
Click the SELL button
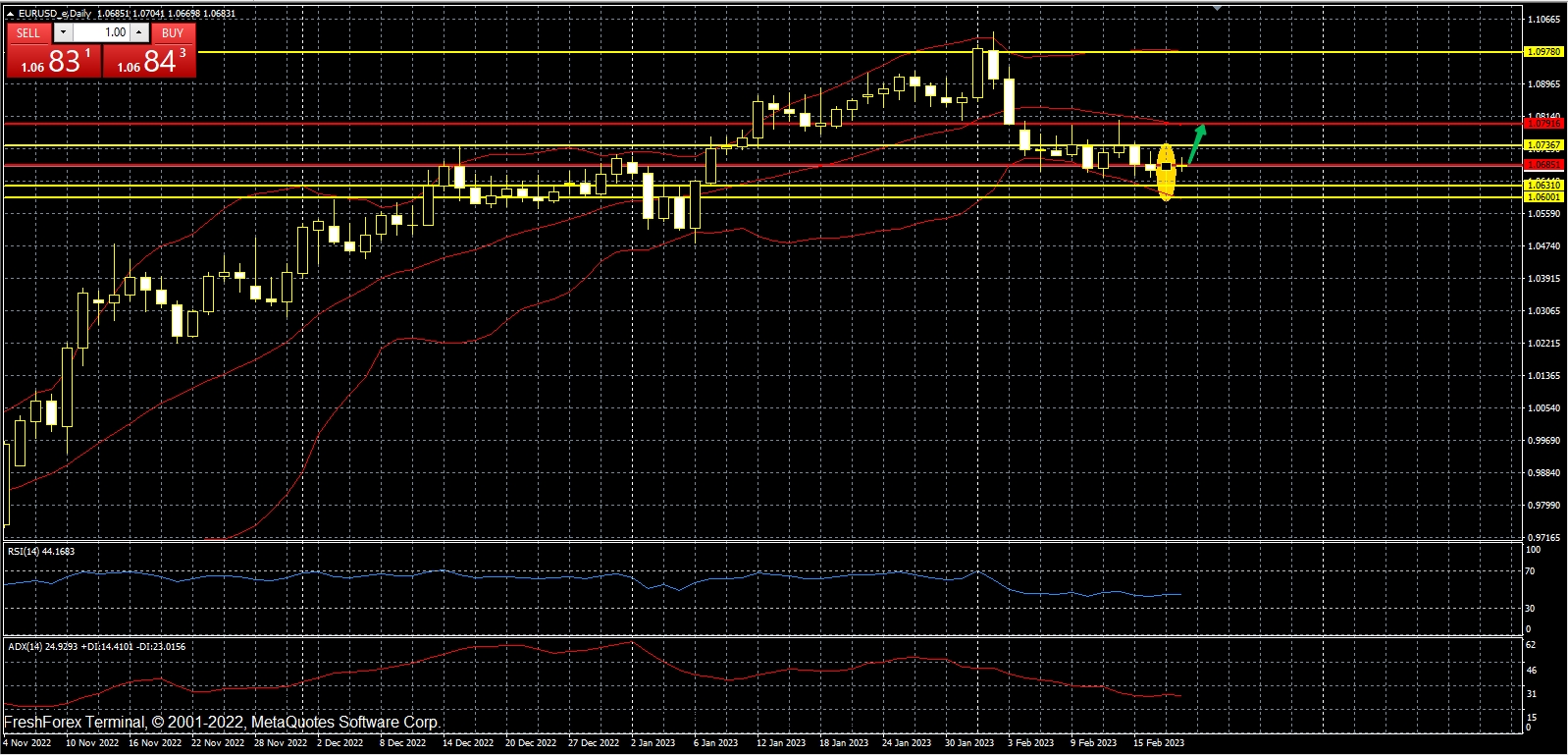28,32
